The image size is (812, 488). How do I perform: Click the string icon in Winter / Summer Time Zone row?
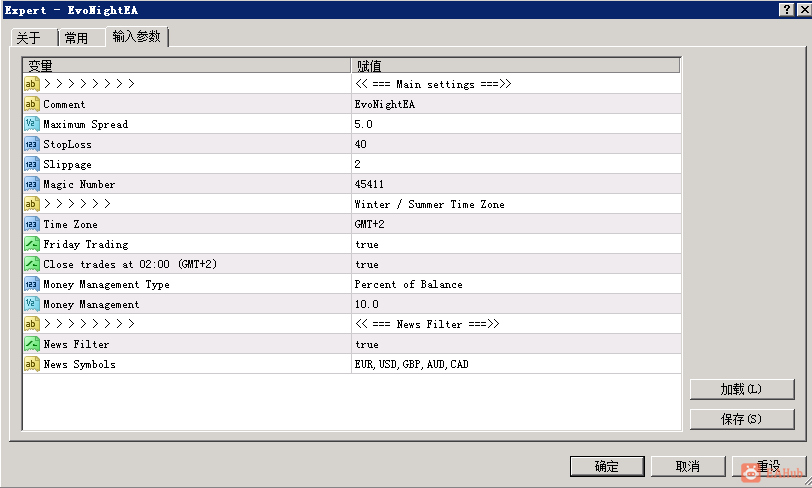(x=32, y=204)
